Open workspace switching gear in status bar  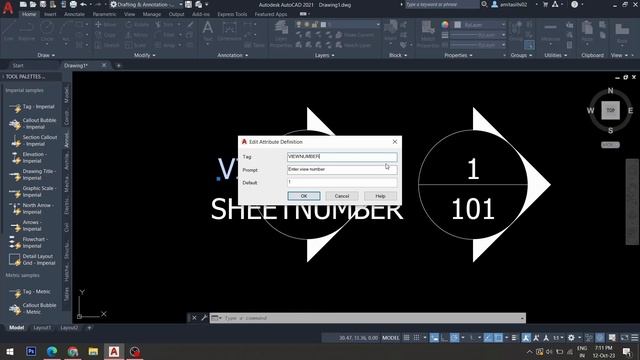(x=571, y=338)
